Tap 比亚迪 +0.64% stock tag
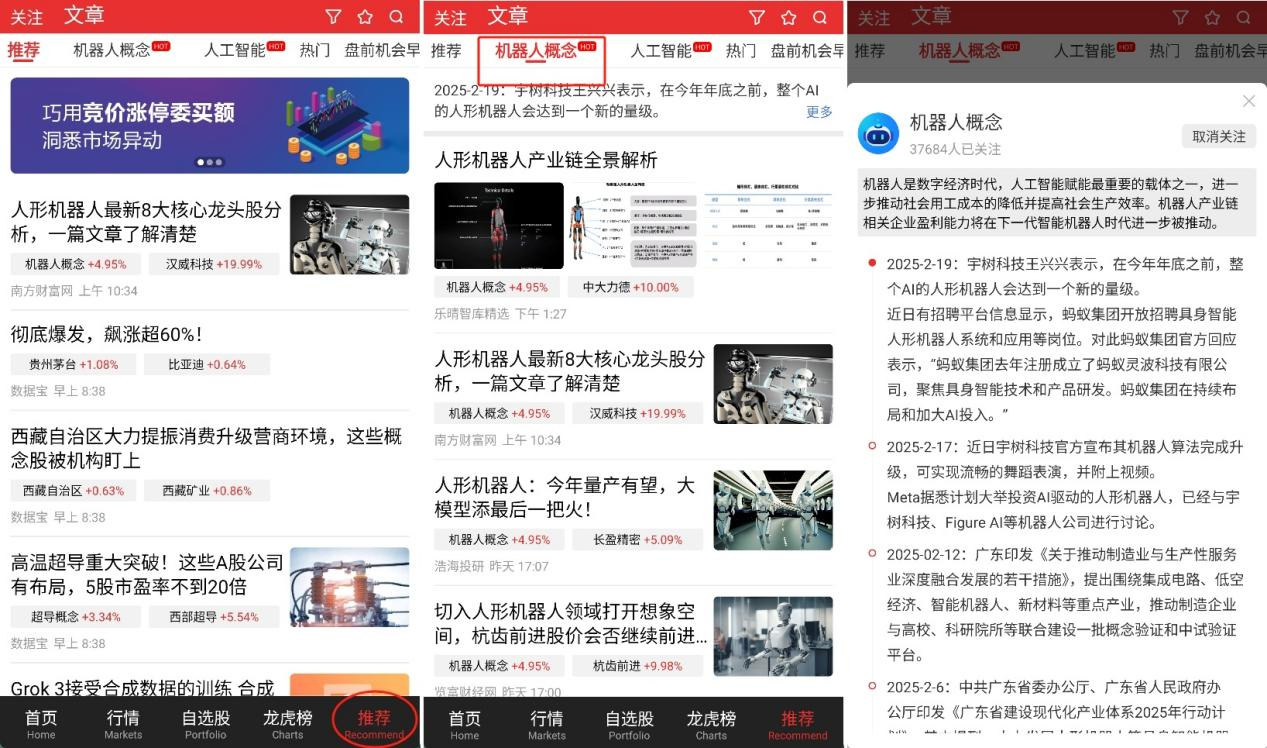The width and height of the screenshot is (1267, 748). 207,364
